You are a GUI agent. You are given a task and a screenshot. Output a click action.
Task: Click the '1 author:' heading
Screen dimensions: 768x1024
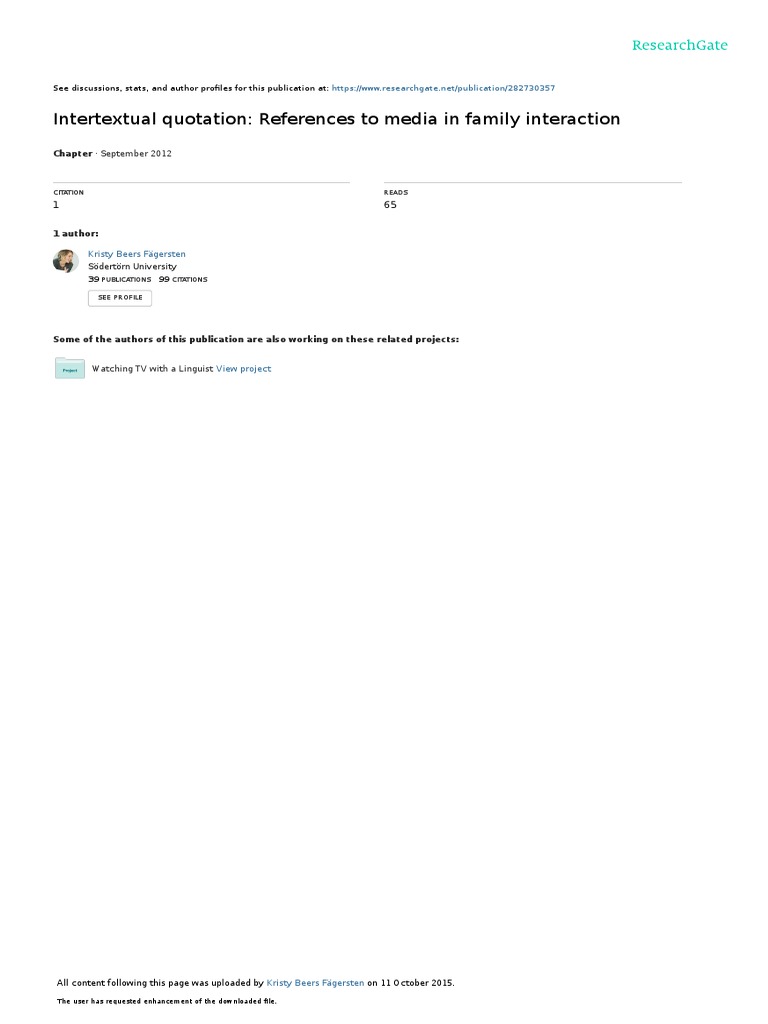click(x=76, y=233)
